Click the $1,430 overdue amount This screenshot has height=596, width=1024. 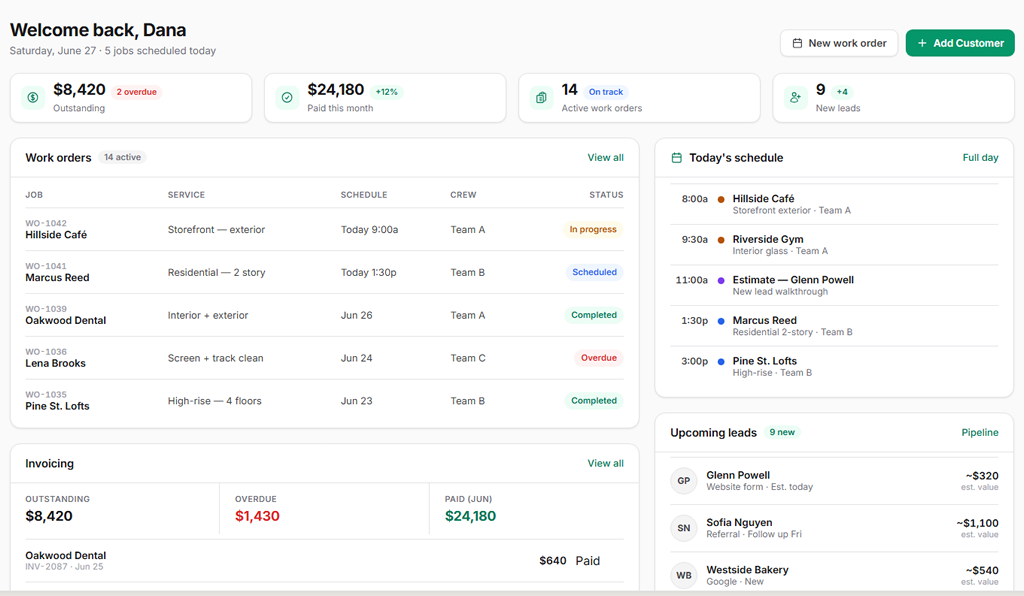(x=257, y=516)
